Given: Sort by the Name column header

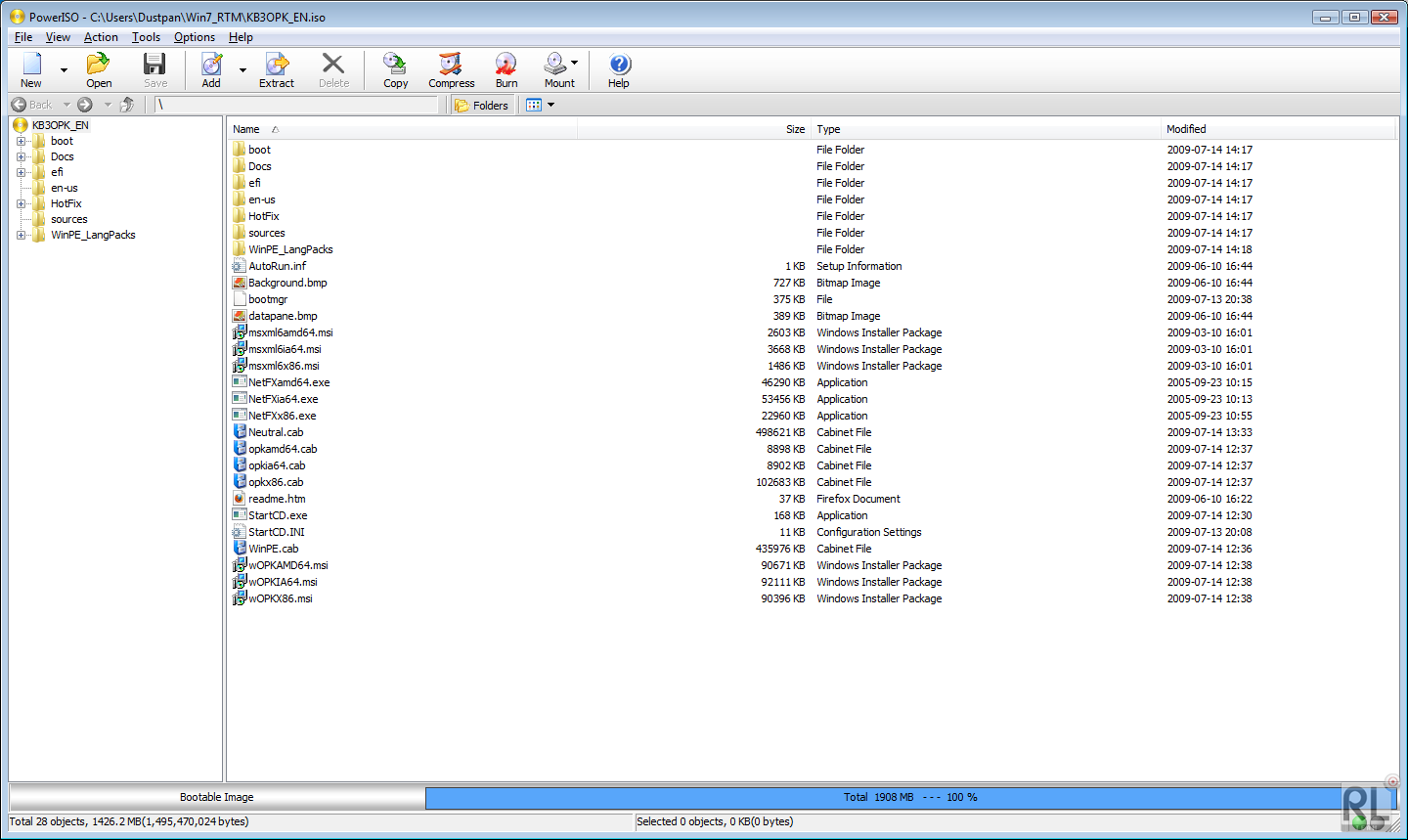Looking at the screenshot, I should point(403,129).
